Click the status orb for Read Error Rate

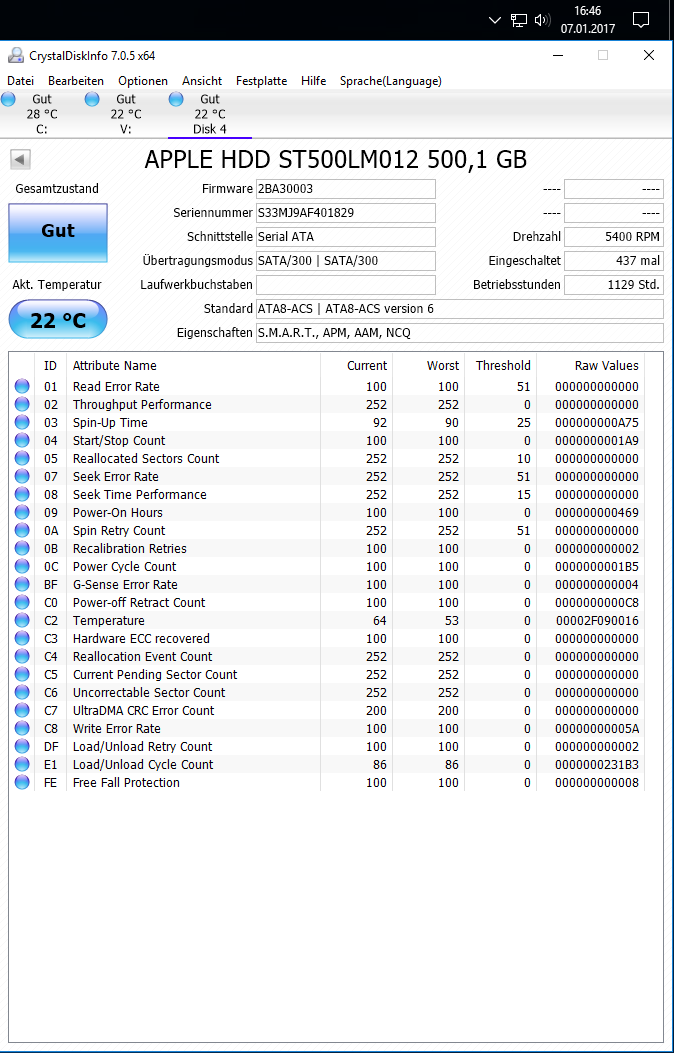point(22,386)
